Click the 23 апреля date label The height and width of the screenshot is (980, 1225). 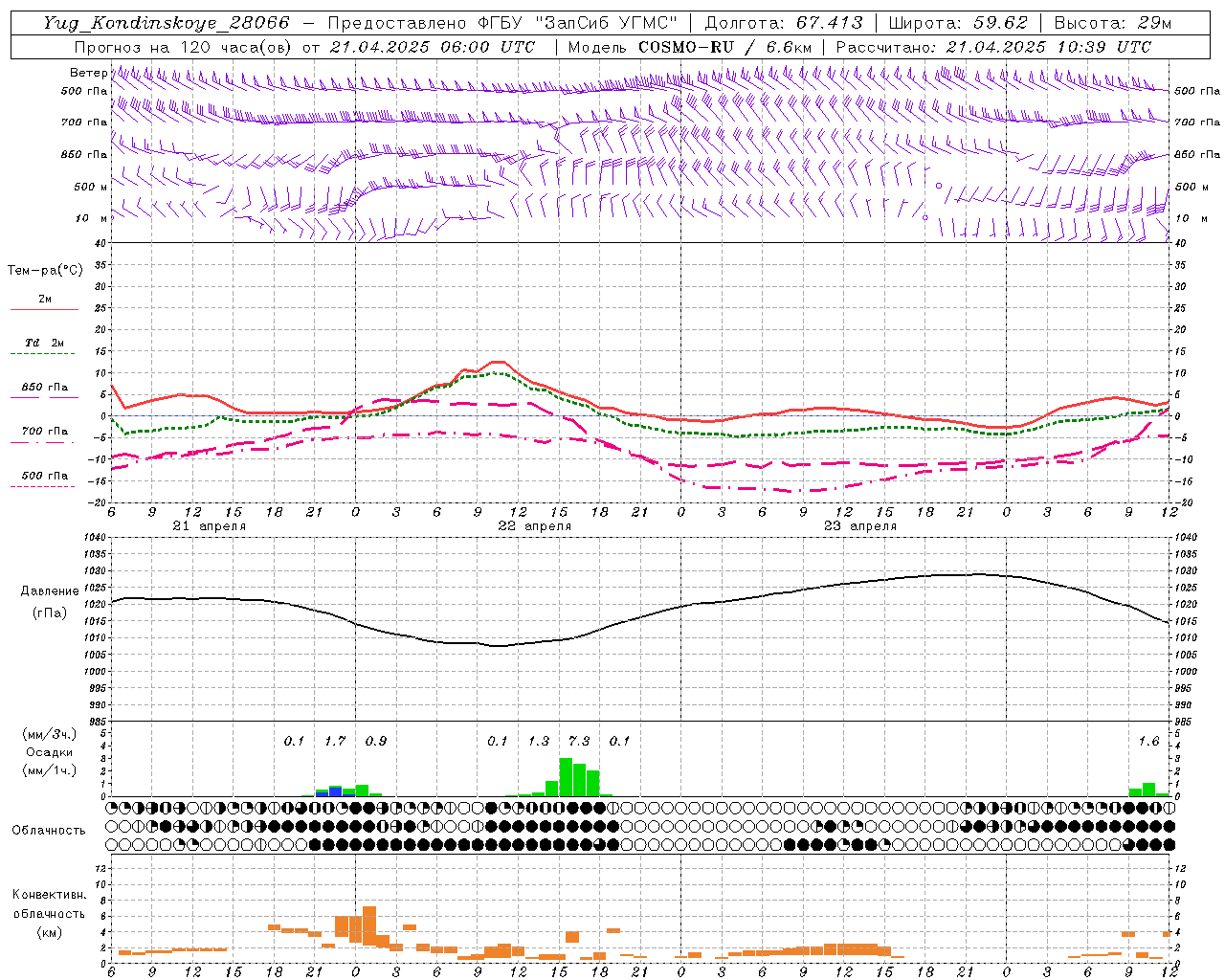coord(859,526)
